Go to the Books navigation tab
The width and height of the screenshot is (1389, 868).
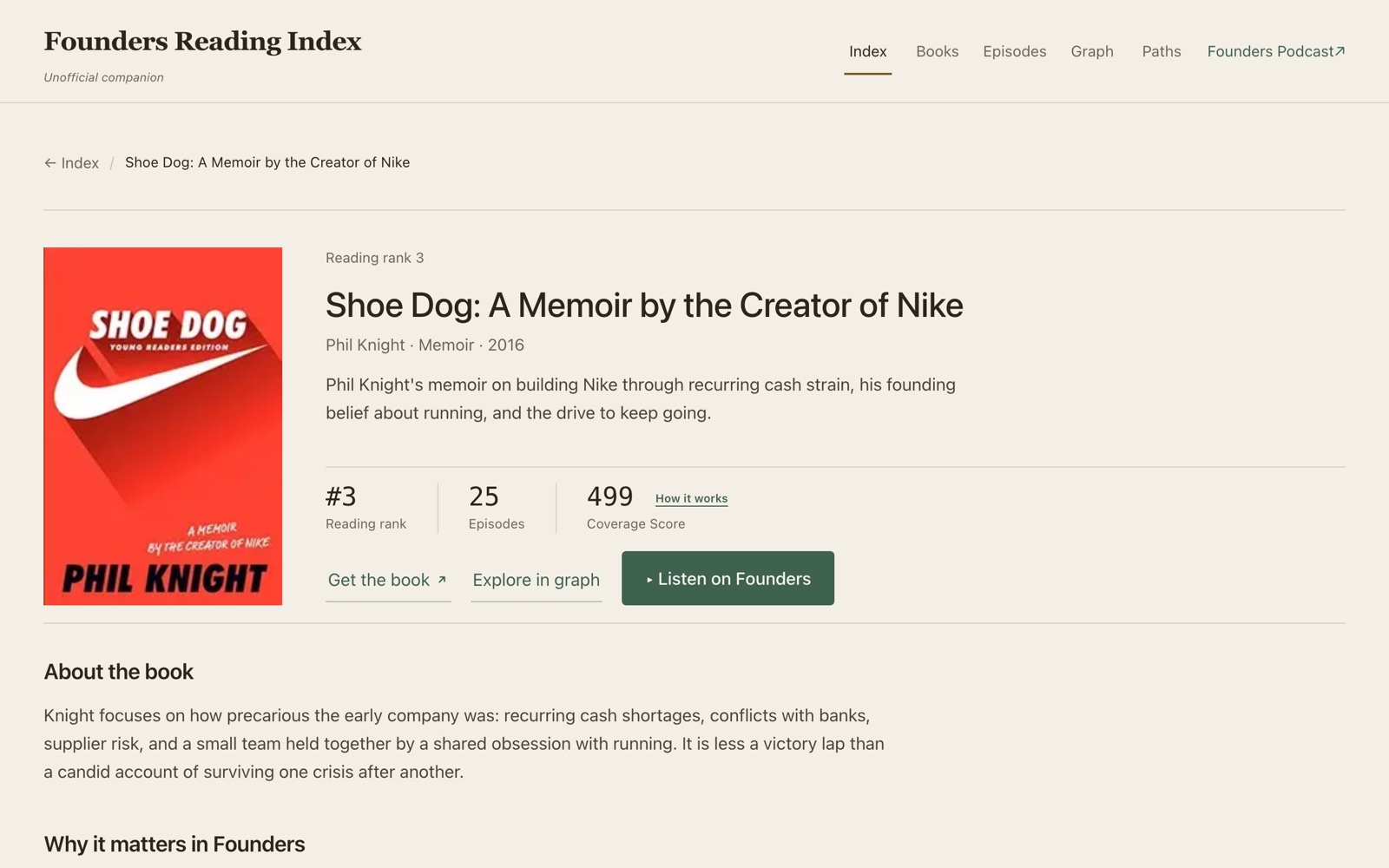(x=937, y=51)
